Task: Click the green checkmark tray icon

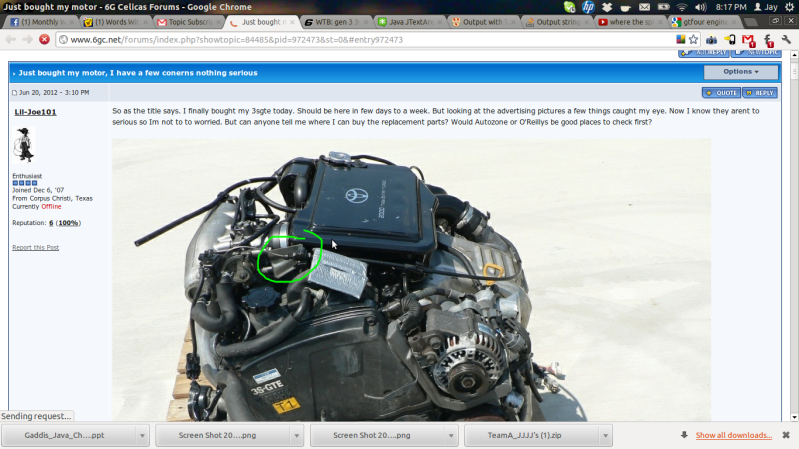Action: pyautogui.click(x=569, y=7)
